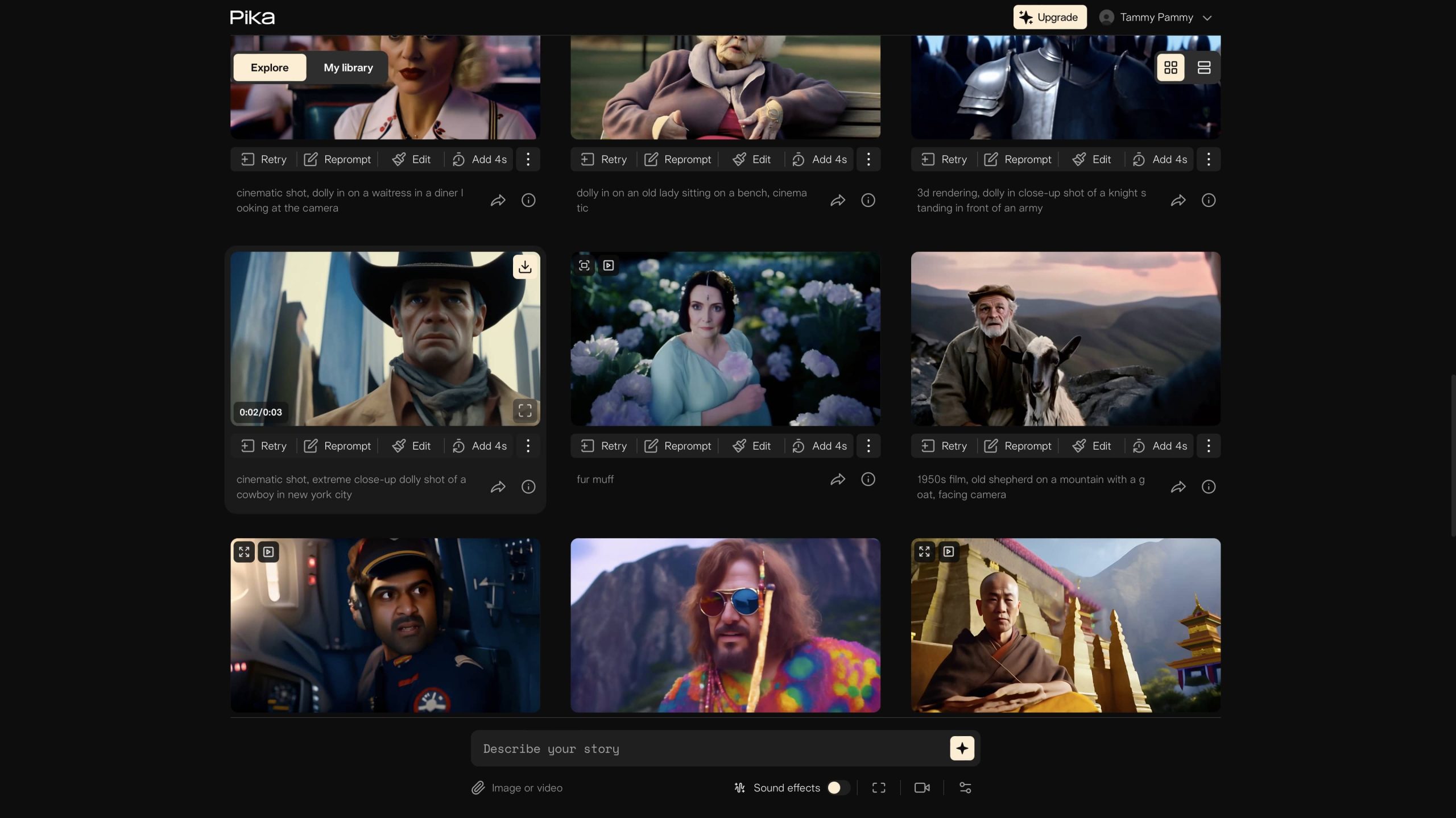This screenshot has width=1456, height=818.
Task: Open camera control options icon
Action: pyautogui.click(x=921, y=788)
